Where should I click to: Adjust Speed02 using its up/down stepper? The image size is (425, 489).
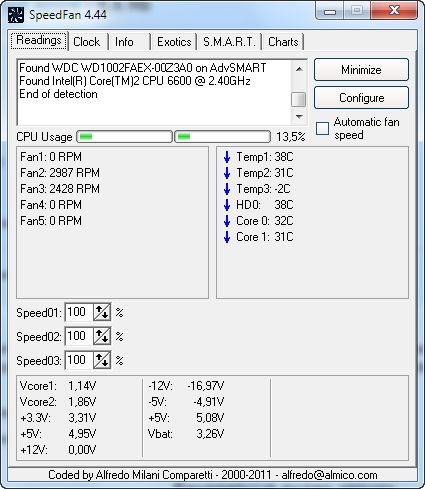[102, 336]
